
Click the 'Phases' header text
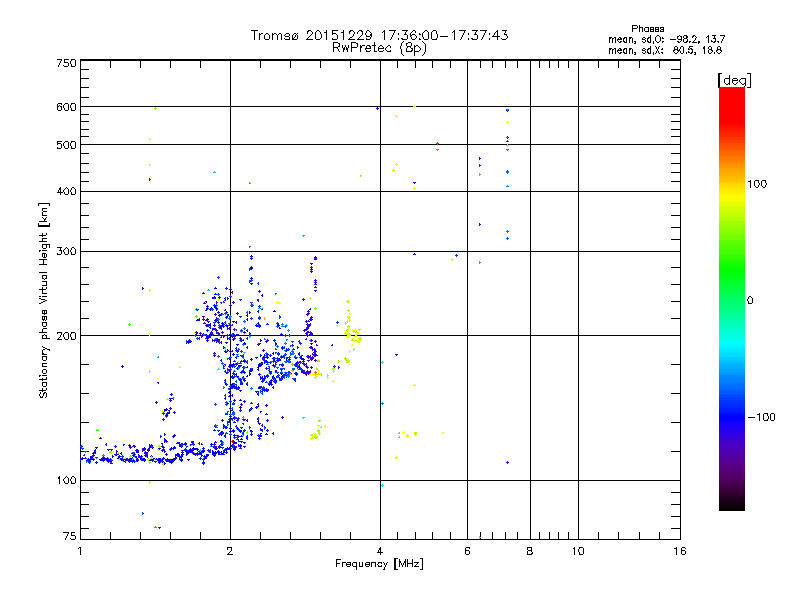647,29
